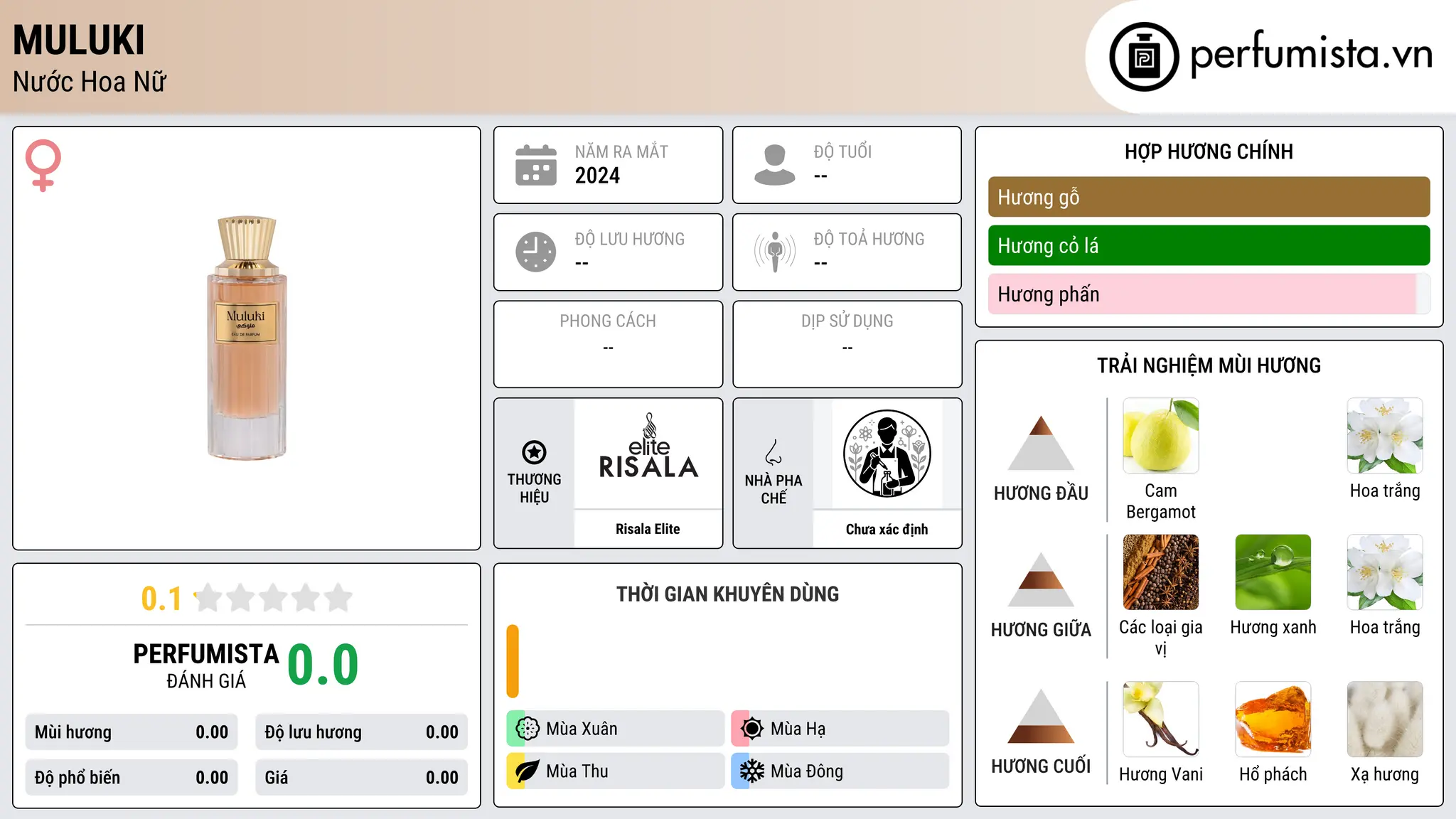Viewport: 1456px width, 819px height.
Task: Click the perfumista.vn site name text
Action: click(1311, 54)
